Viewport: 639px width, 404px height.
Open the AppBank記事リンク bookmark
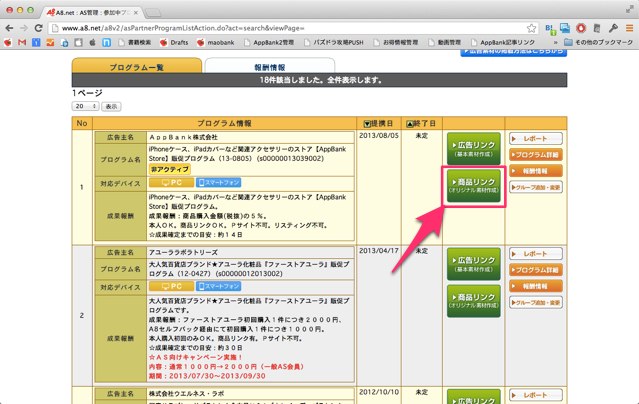tap(502, 42)
